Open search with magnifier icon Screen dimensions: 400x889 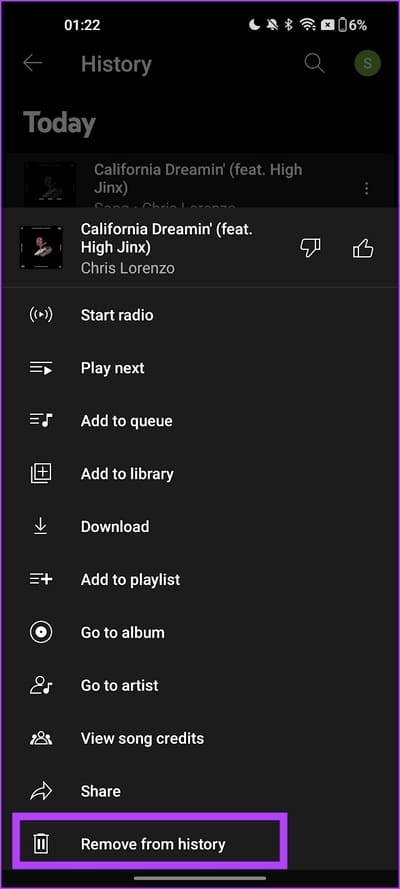[314, 64]
